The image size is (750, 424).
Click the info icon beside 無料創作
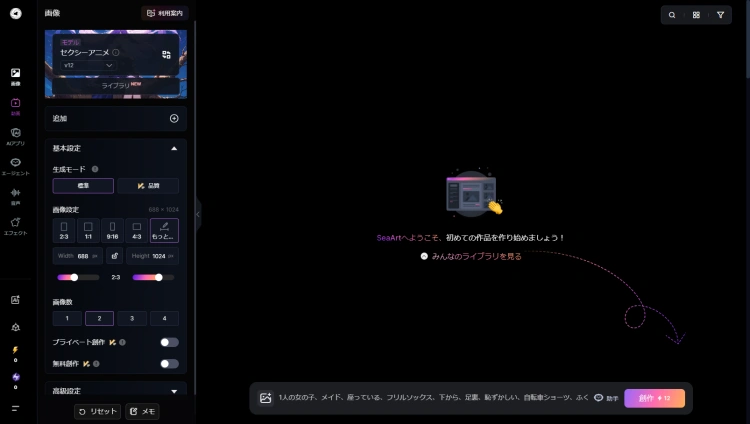point(96,364)
